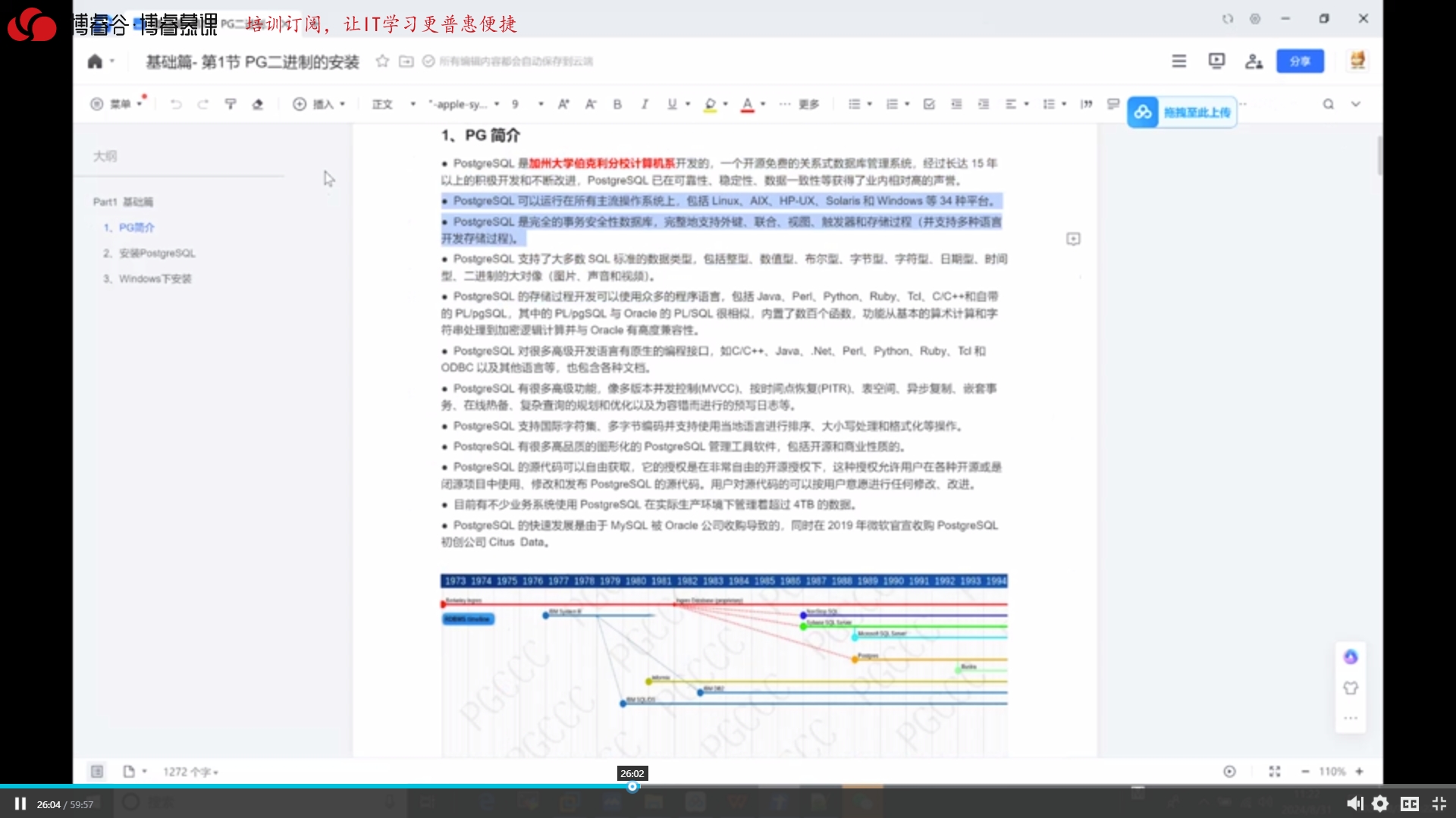
Task: Open the font size 9 dropdown
Action: (528, 104)
